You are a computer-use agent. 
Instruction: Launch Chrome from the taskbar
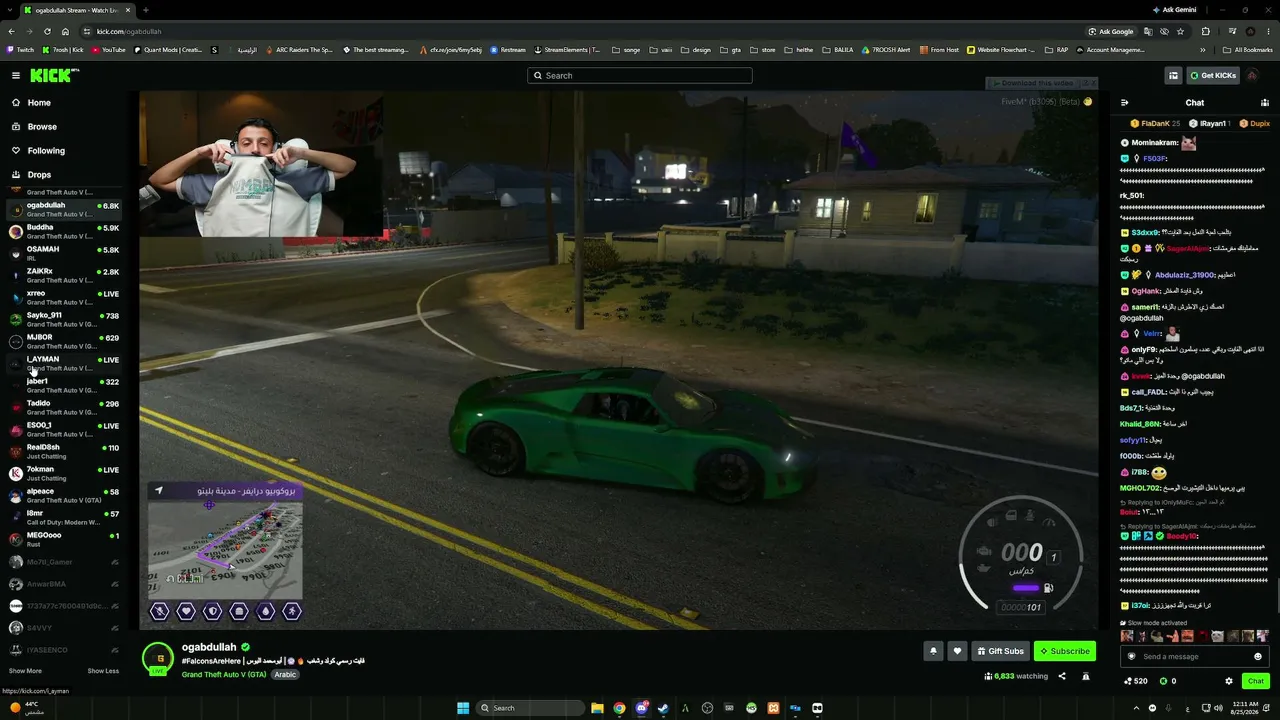tap(619, 708)
